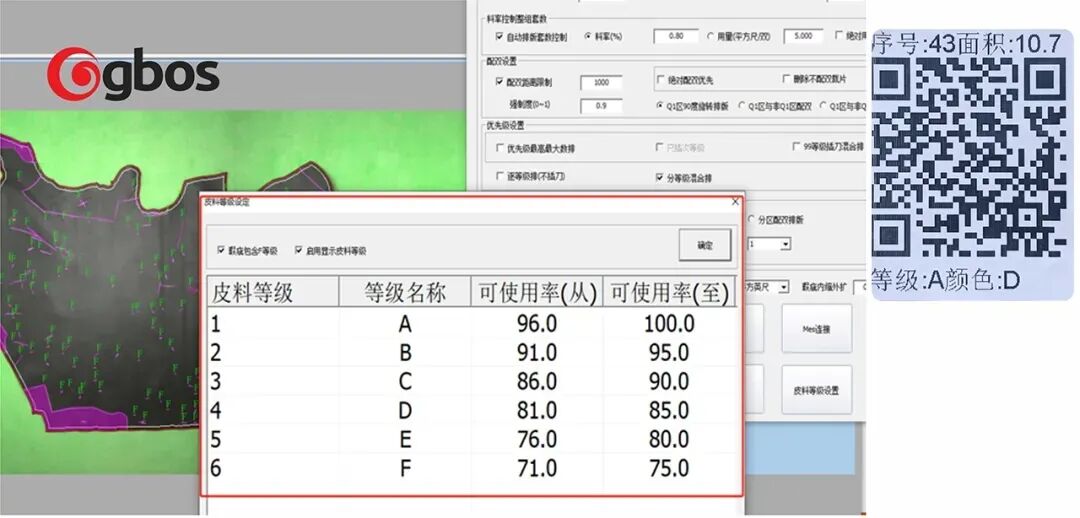Select Q1区与非Q1区配双 radio option
Image resolution: width=1080 pixels, height=518 pixels.
tap(742, 106)
